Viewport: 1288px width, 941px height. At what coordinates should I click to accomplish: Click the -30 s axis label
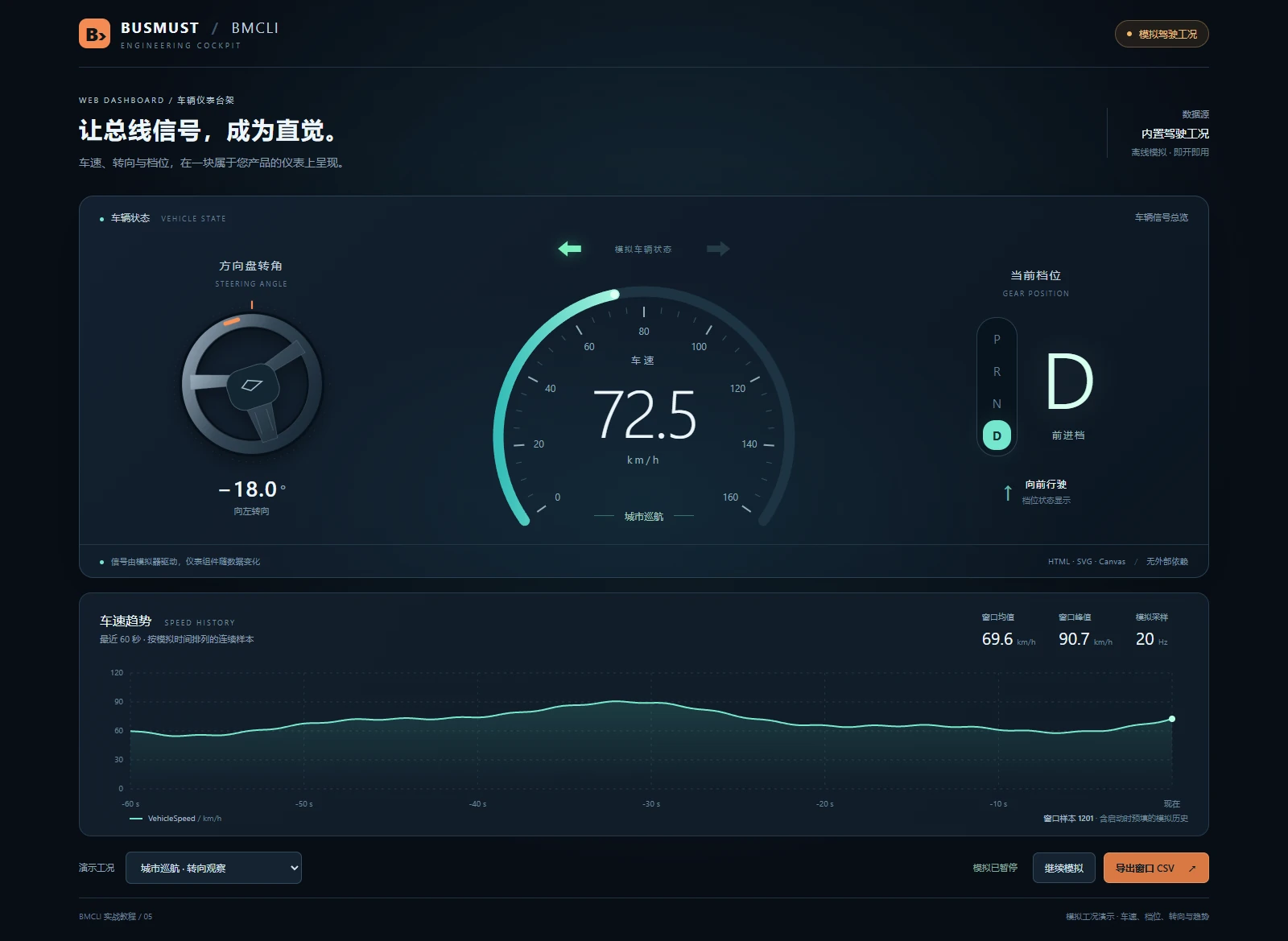(651, 804)
